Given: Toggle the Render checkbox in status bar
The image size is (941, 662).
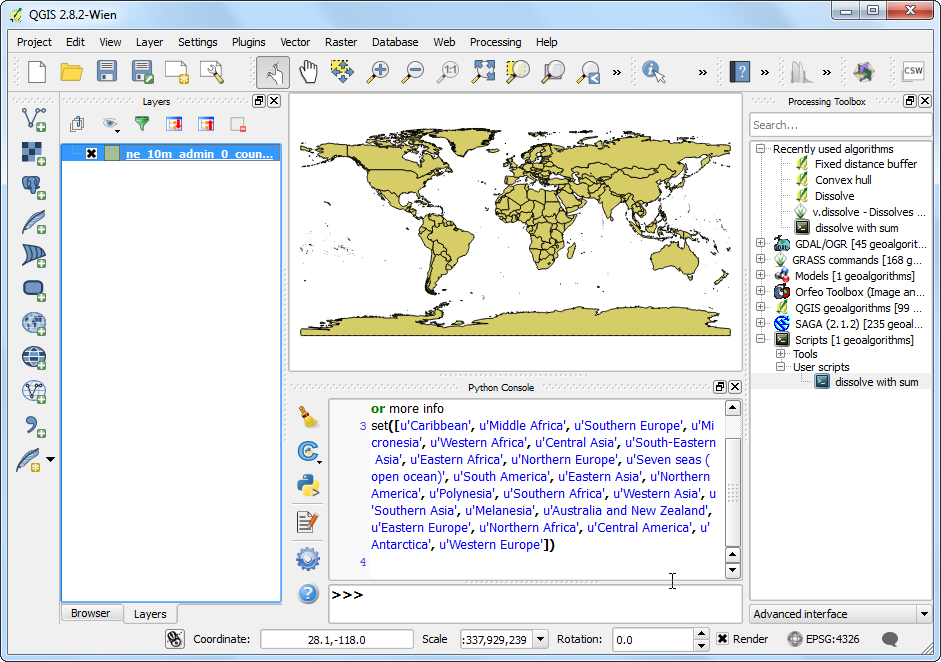Looking at the screenshot, I should tap(722, 639).
